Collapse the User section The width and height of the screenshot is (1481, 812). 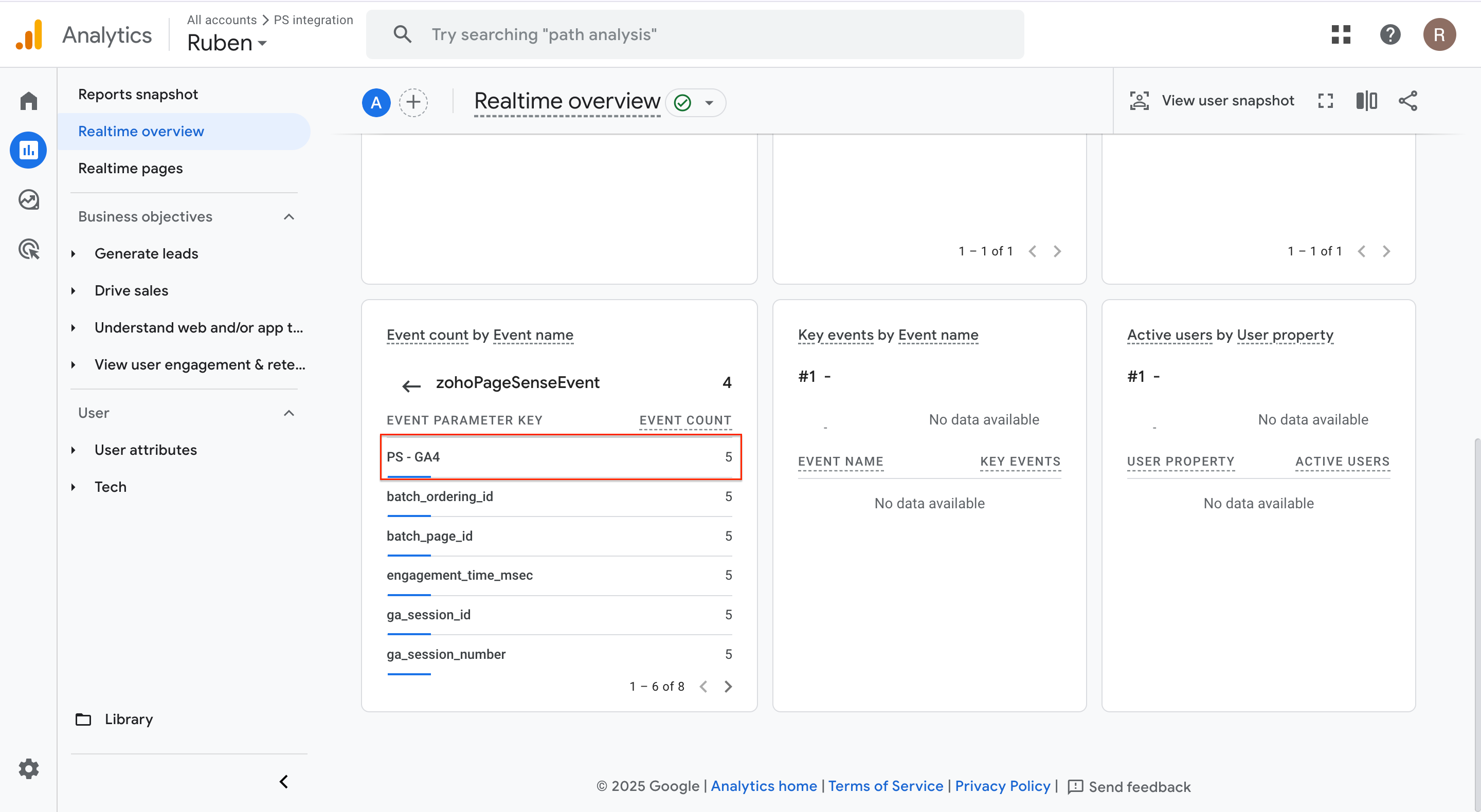[x=289, y=413]
